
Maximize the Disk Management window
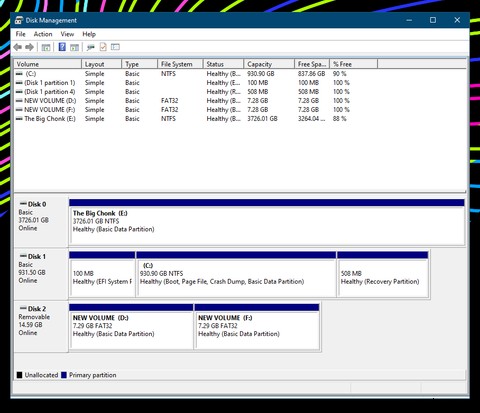tap(433, 20)
